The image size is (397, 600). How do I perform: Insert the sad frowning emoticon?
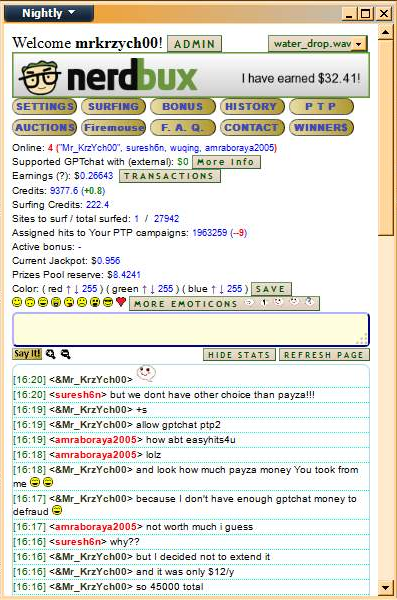point(82,302)
